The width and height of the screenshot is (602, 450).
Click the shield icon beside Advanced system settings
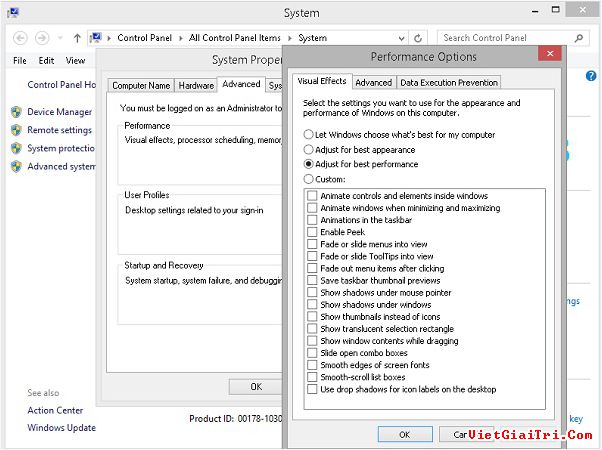[16, 167]
